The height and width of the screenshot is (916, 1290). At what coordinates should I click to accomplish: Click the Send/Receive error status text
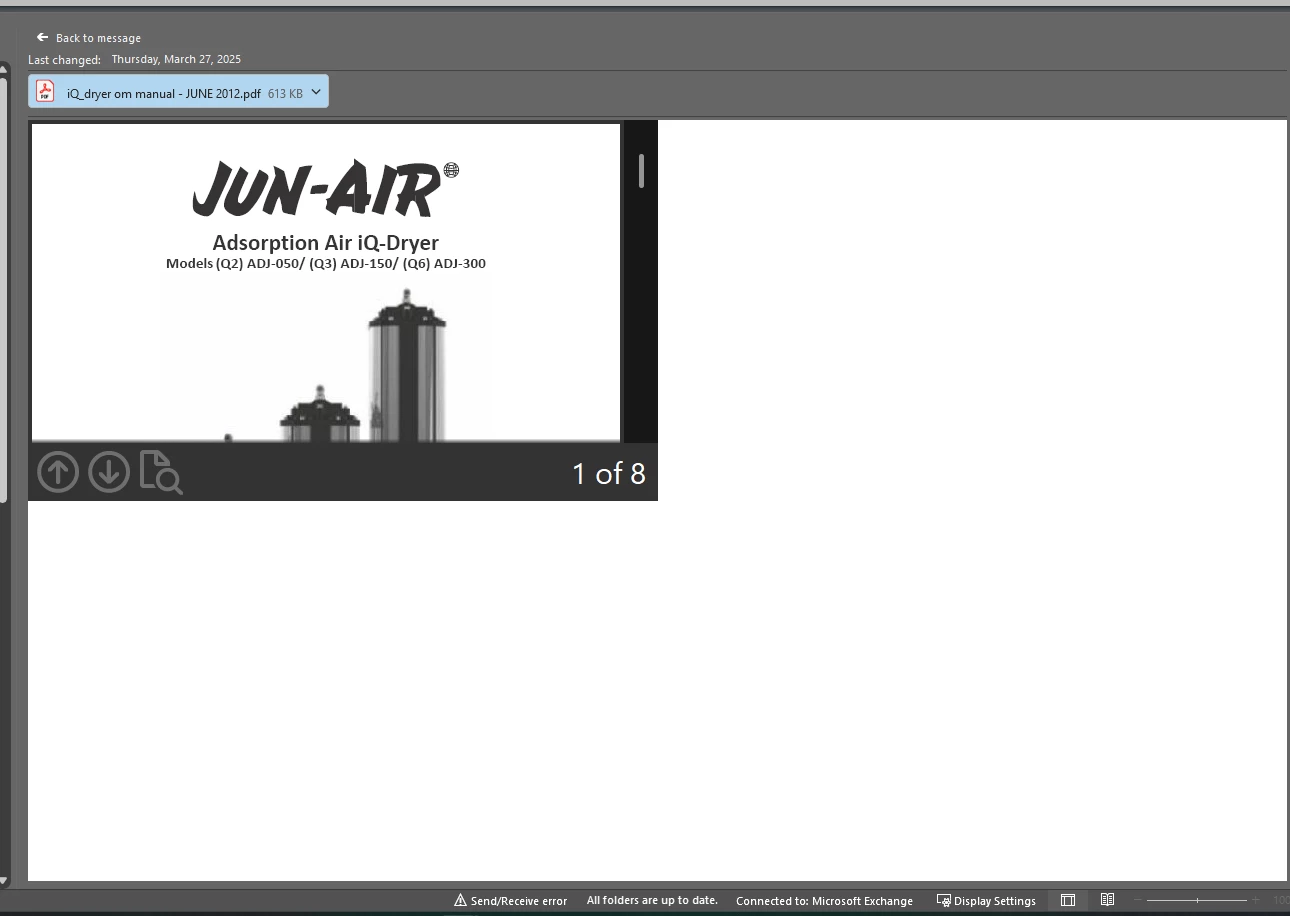point(519,901)
